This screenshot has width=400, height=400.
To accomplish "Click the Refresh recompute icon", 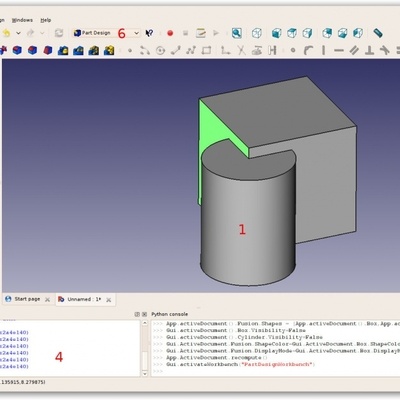I will 59,33.
